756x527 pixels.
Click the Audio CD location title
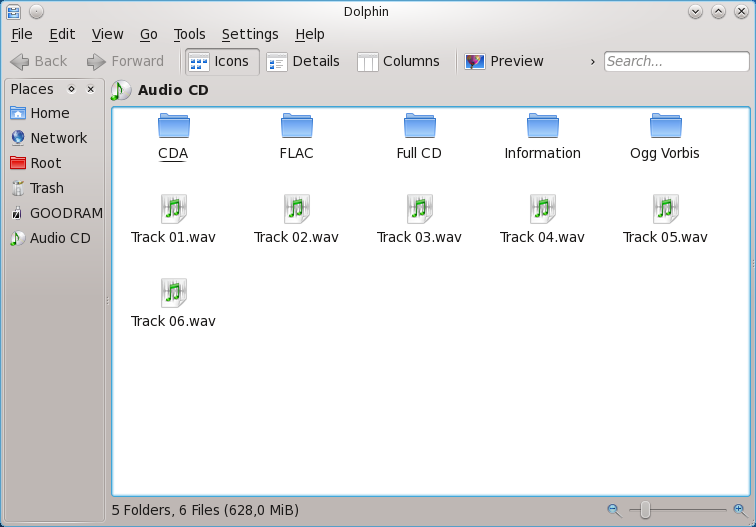point(173,90)
